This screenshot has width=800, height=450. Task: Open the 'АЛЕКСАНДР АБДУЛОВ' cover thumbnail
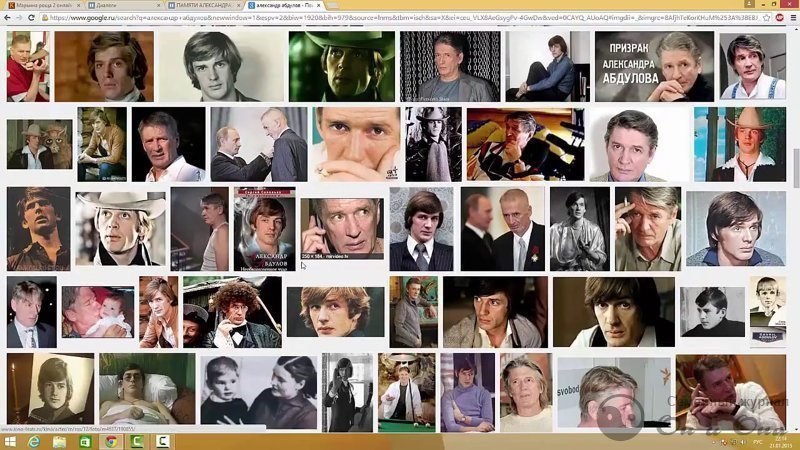(264, 229)
